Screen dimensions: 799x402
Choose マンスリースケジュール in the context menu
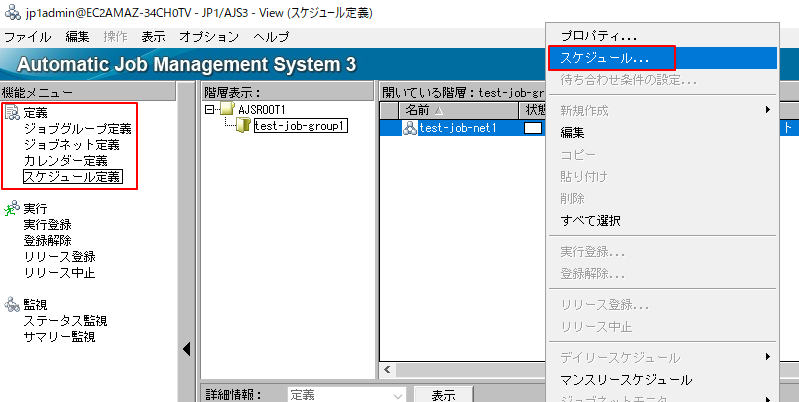662,380
